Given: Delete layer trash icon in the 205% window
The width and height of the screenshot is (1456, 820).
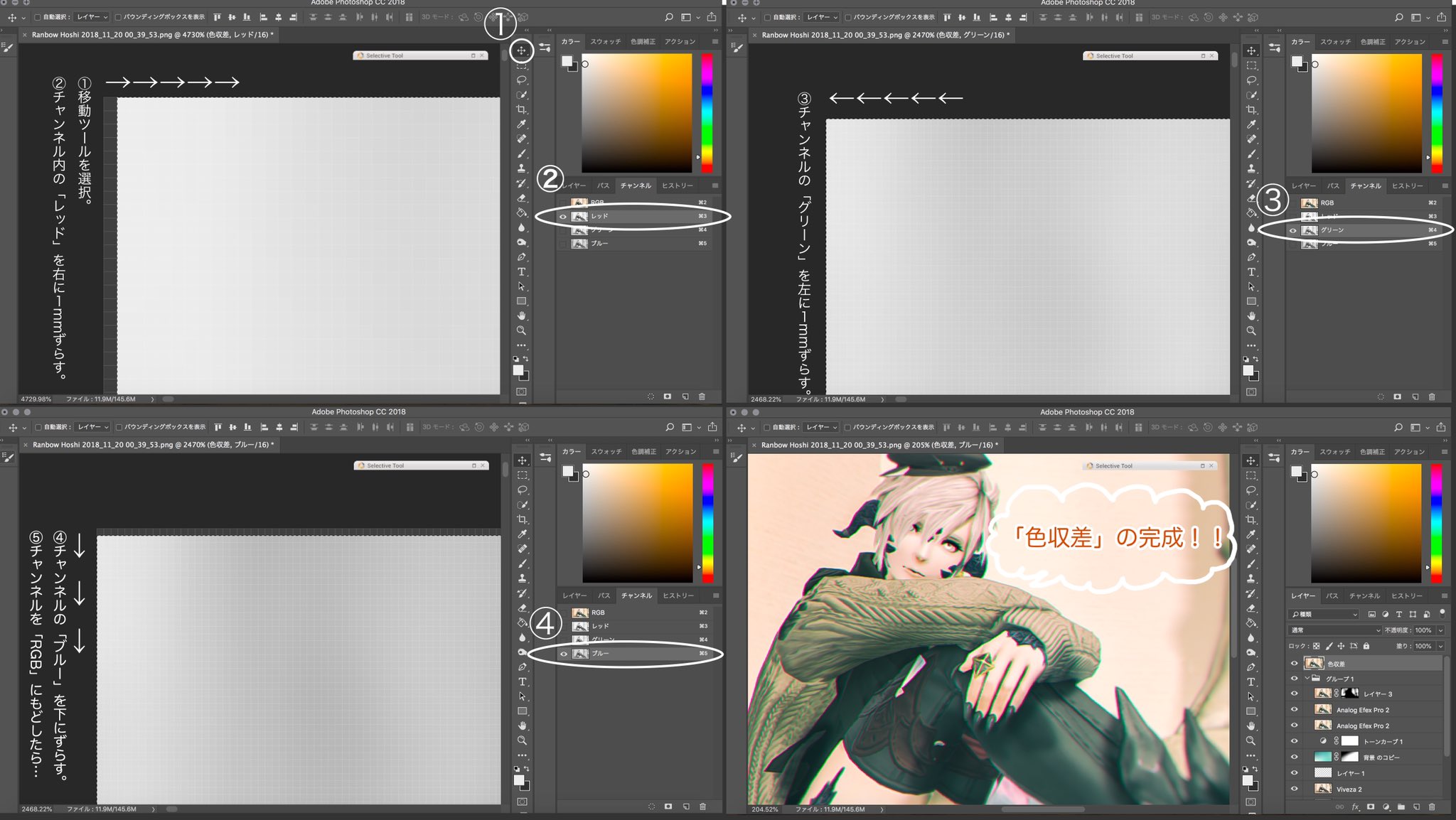Looking at the screenshot, I should (1431, 807).
